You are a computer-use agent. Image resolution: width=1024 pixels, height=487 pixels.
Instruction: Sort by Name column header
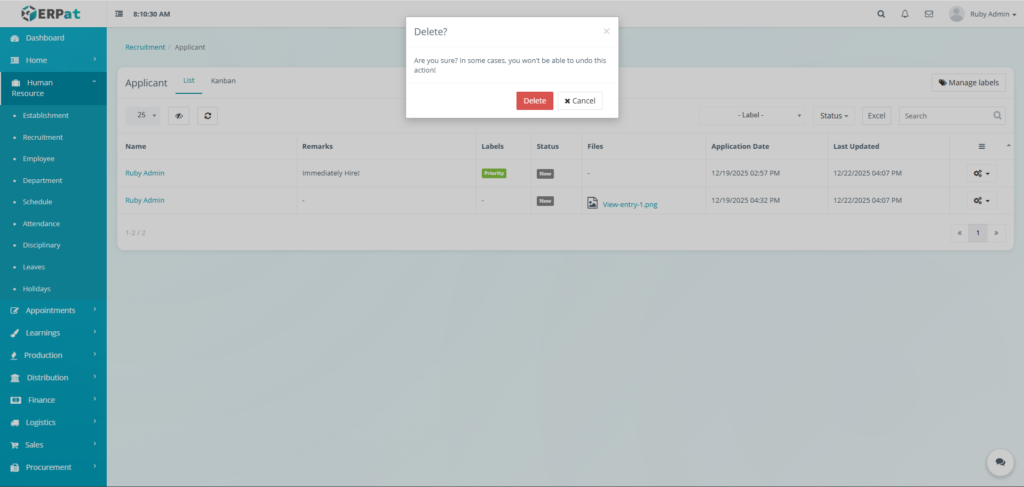207,146
